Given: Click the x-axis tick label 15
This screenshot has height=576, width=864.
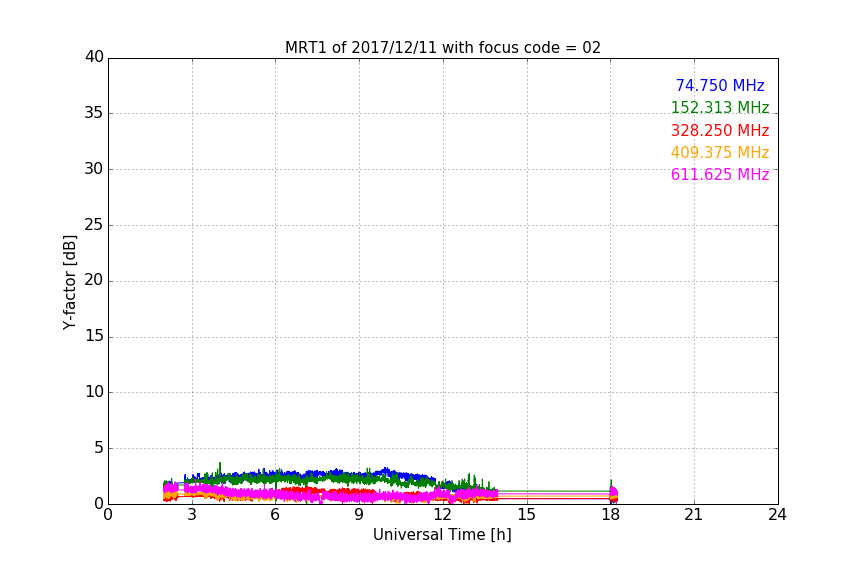Looking at the screenshot, I should [526, 515].
